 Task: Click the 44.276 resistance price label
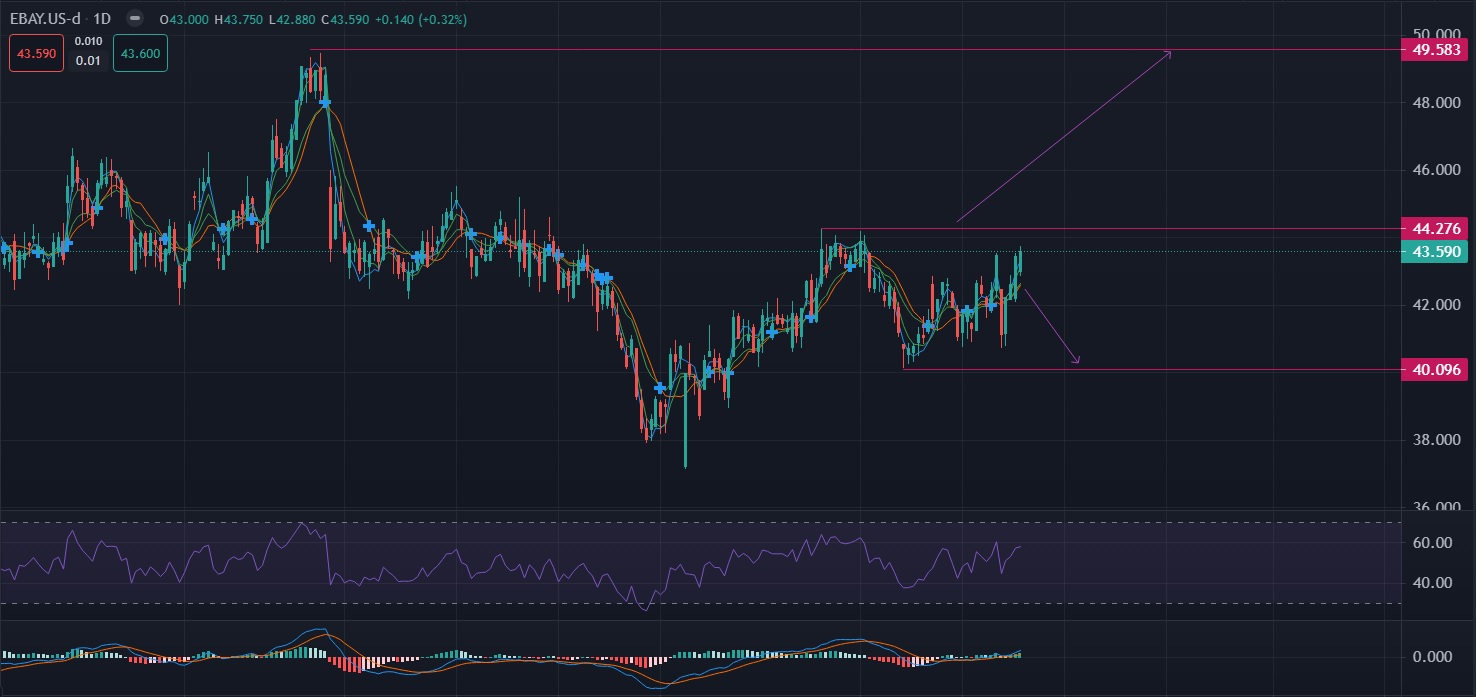point(1437,229)
